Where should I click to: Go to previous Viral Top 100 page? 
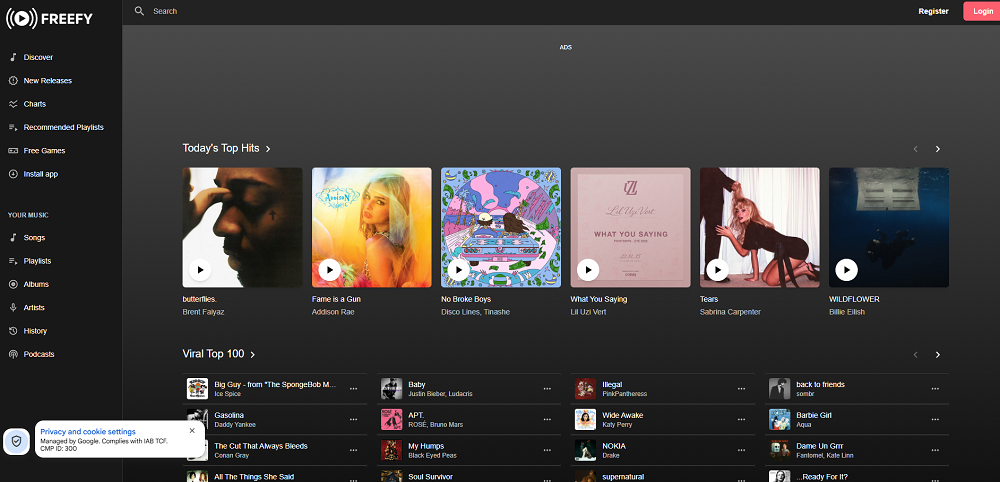(915, 354)
